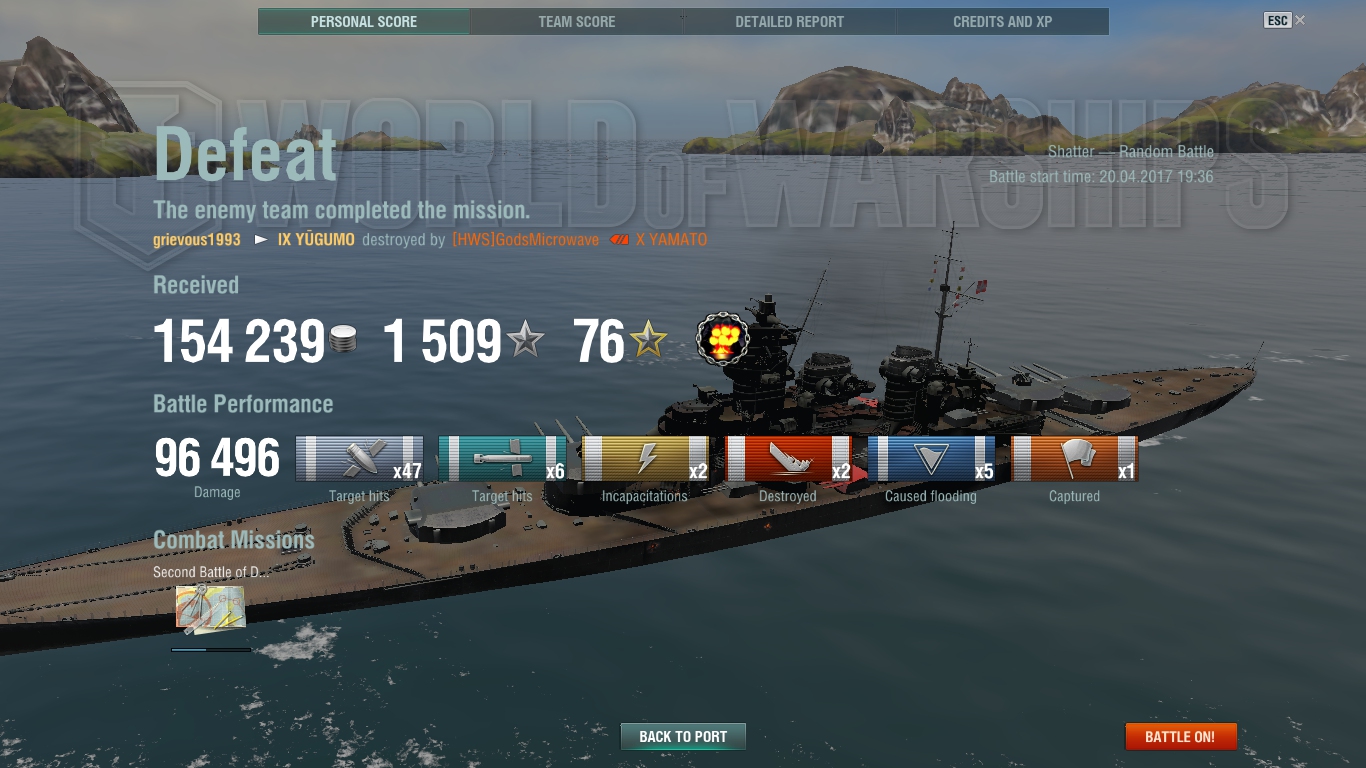Click the red Destroyed ship ribbon
Image resolution: width=1366 pixels, height=768 pixels.
click(788, 459)
